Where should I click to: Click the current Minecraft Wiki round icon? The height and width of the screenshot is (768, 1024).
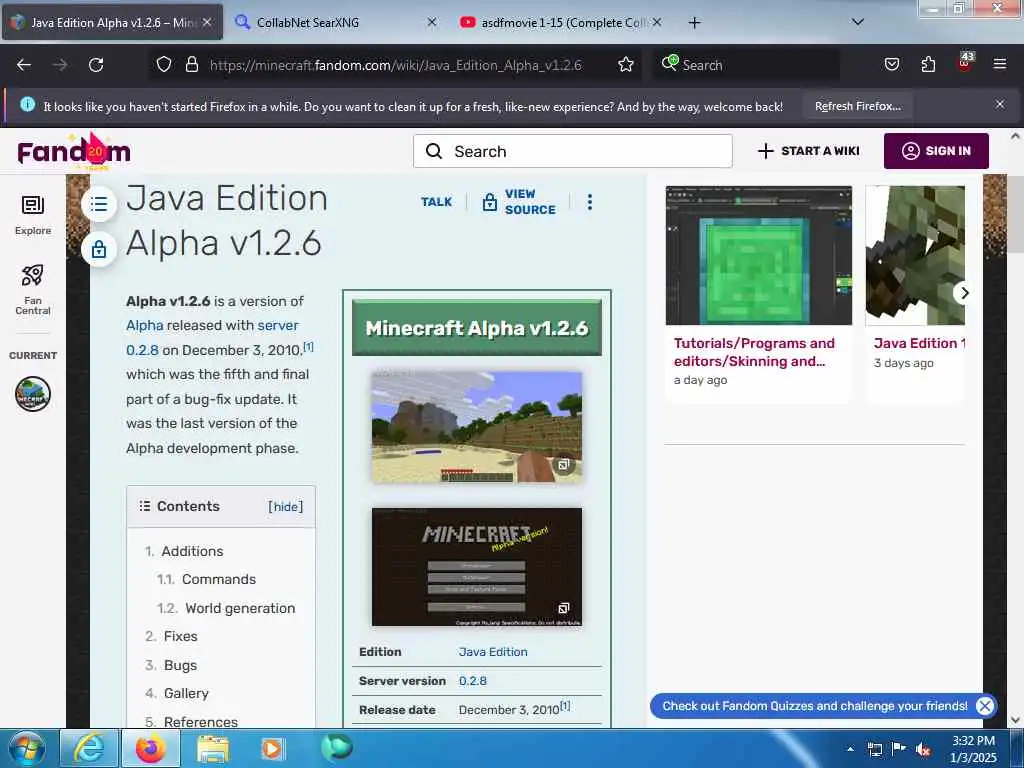tap(33, 394)
